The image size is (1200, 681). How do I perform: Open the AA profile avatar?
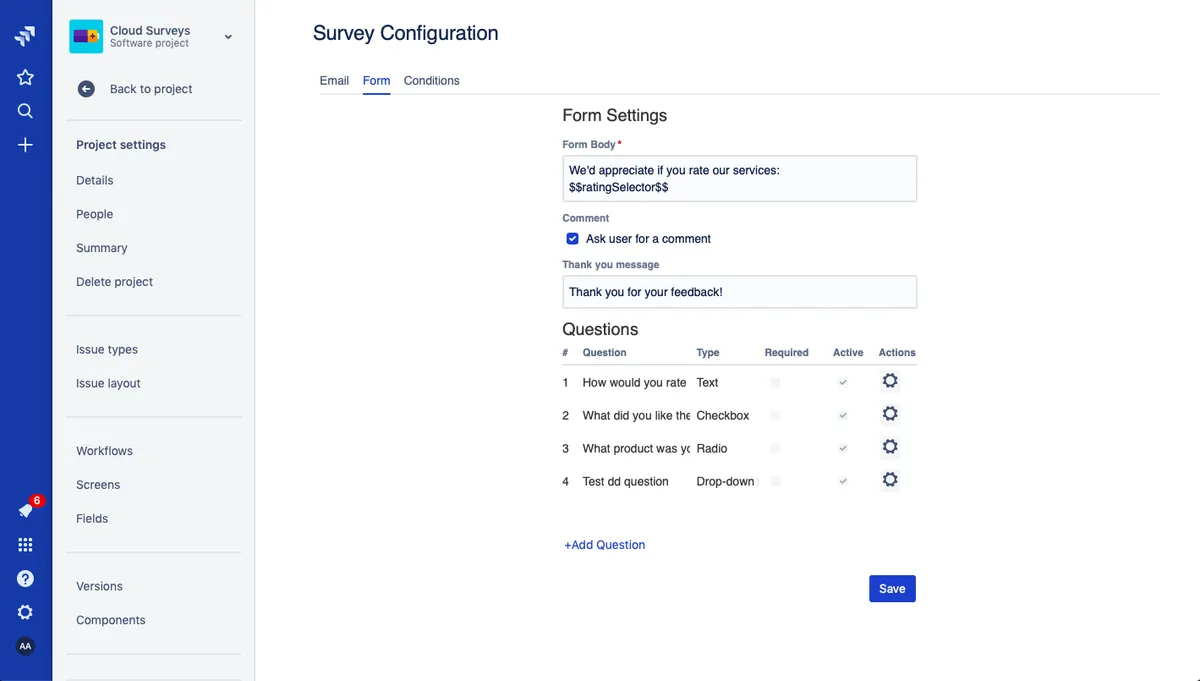(25, 646)
